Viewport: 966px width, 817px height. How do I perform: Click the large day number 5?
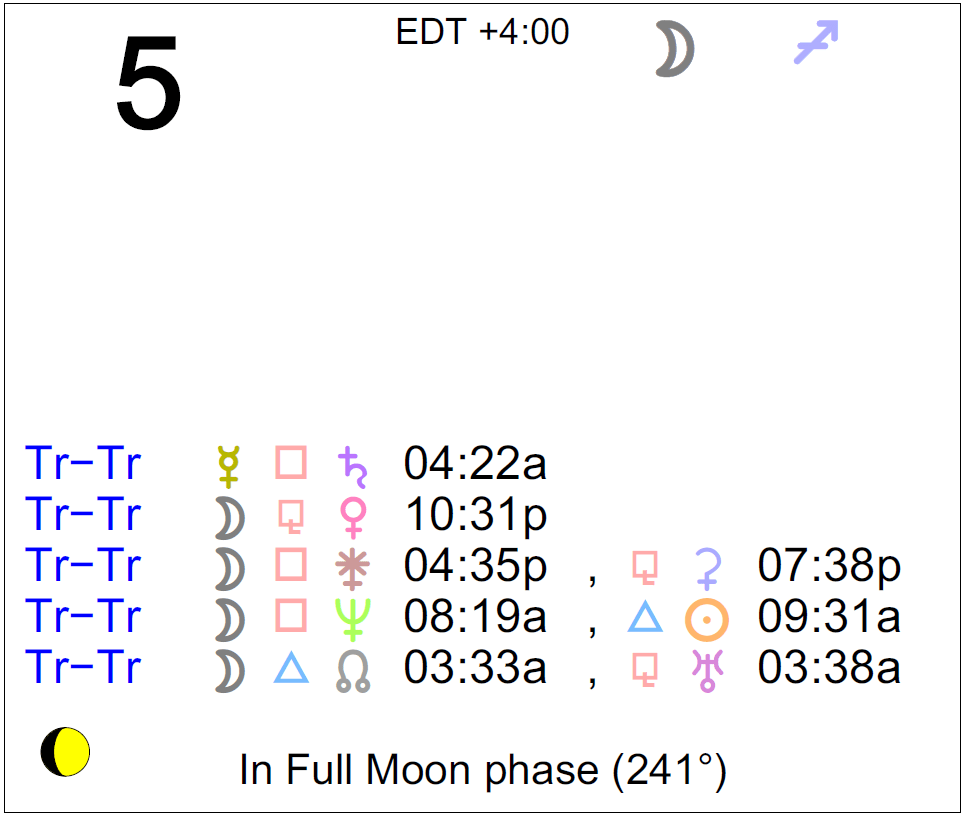click(149, 85)
